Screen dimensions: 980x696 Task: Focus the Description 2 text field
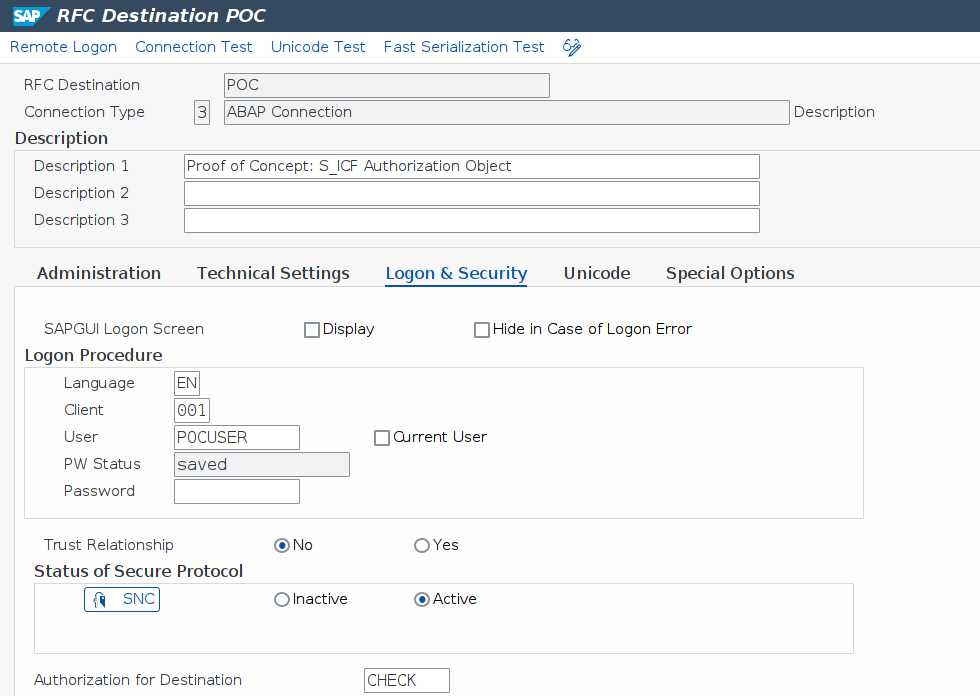(471, 193)
